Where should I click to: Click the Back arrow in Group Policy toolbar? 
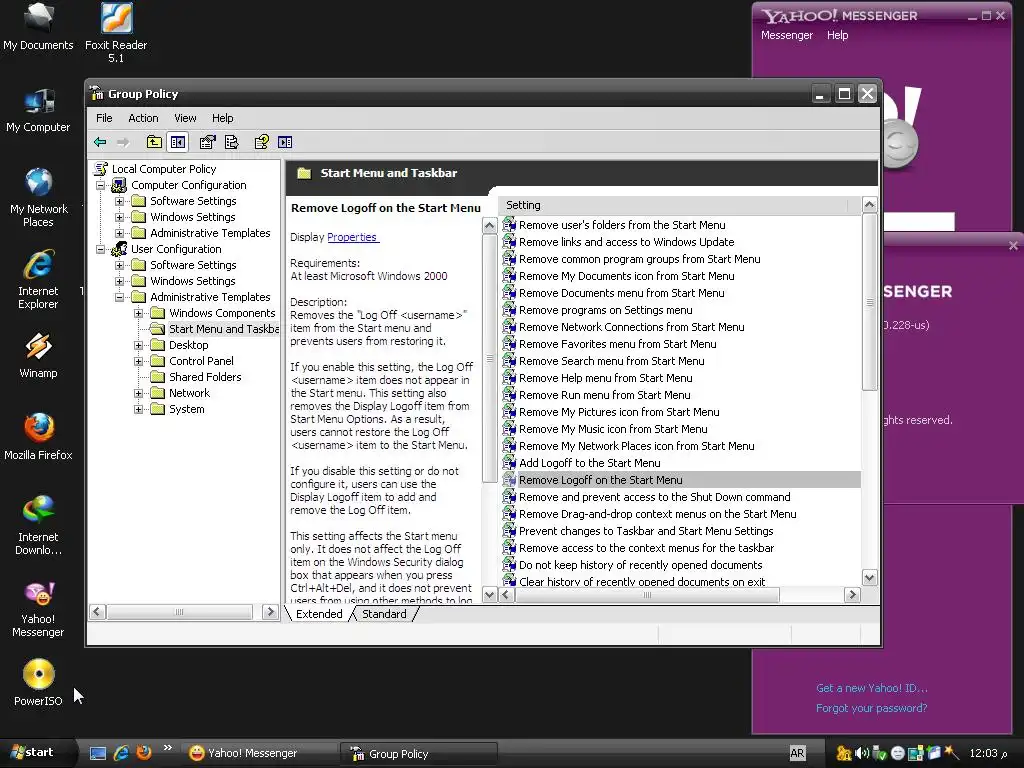click(x=100, y=142)
